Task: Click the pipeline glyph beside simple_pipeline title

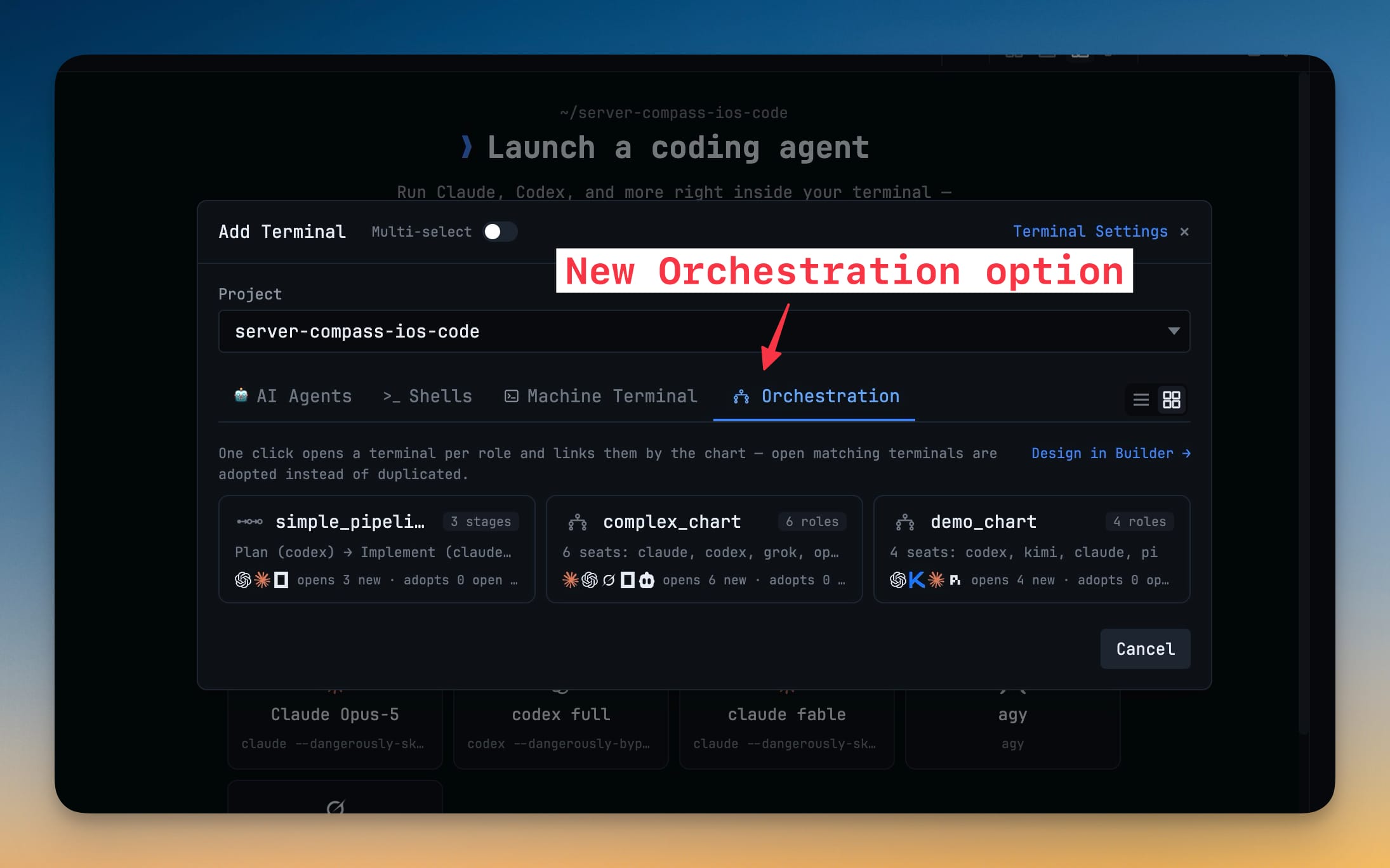Action: [x=249, y=522]
